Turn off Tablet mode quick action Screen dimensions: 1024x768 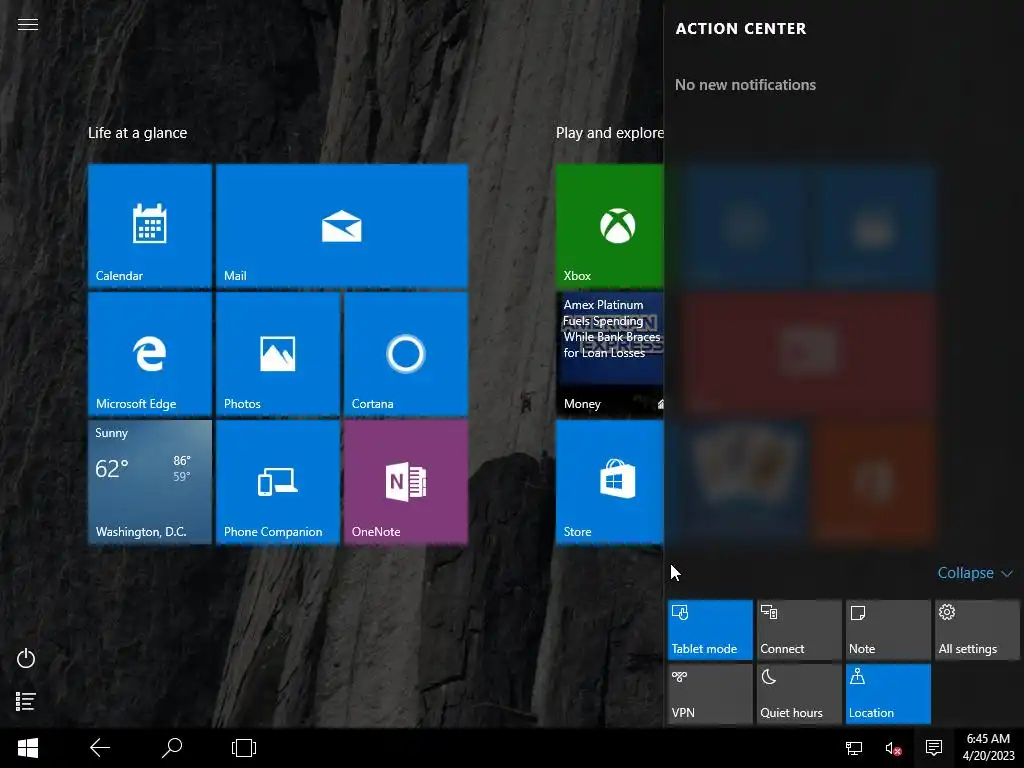710,630
